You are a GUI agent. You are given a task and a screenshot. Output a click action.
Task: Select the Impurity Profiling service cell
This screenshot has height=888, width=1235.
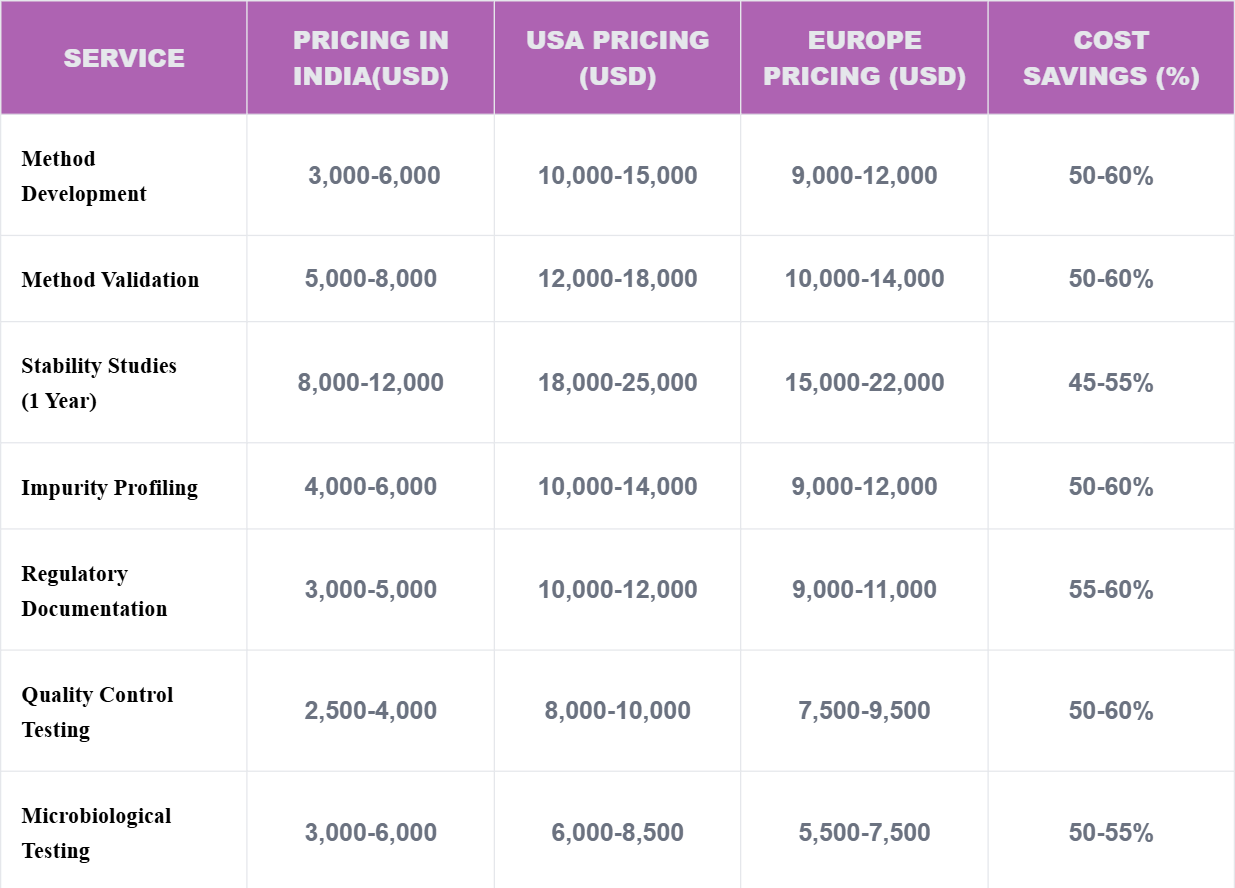[x=110, y=488]
